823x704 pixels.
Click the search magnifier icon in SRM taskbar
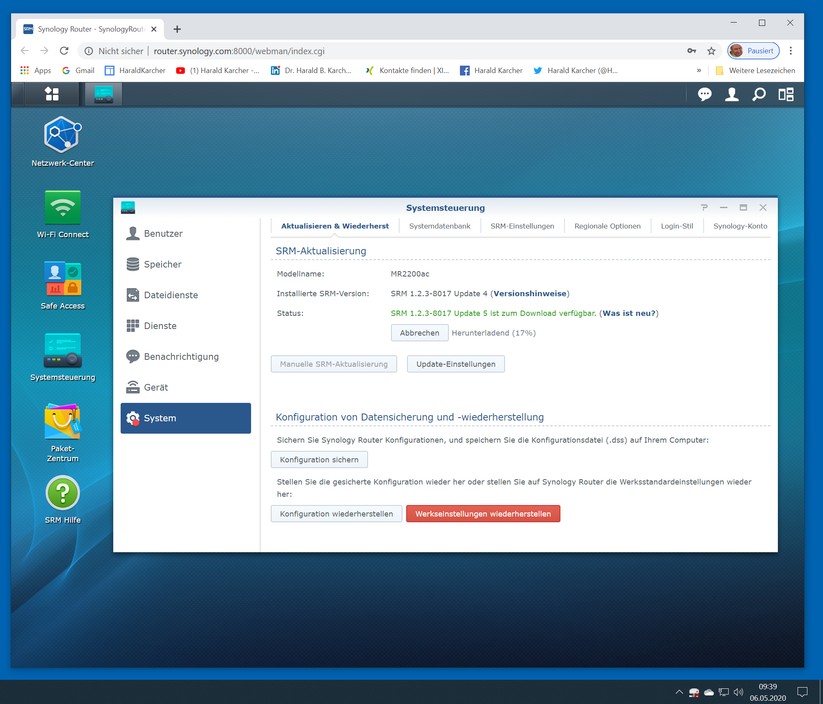pyautogui.click(x=759, y=94)
